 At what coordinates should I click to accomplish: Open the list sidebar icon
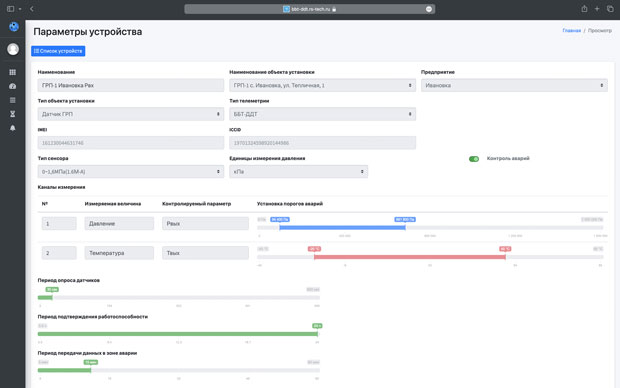[x=13, y=100]
